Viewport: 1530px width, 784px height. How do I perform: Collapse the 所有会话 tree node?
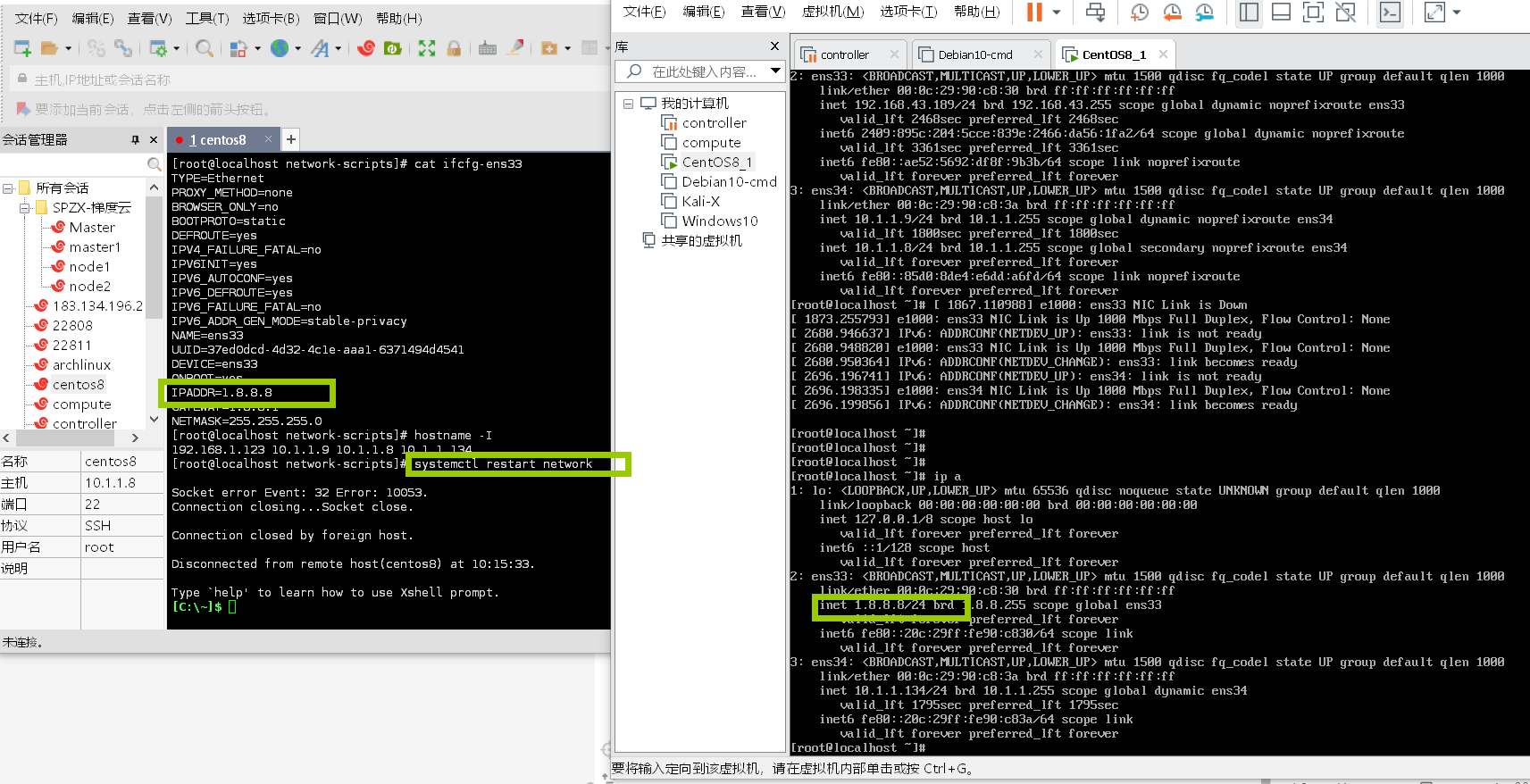pos(8,188)
